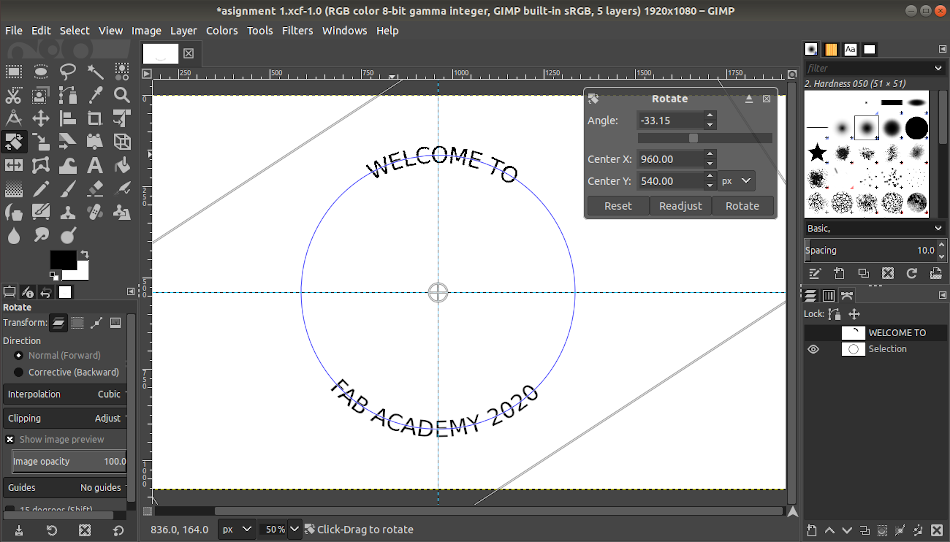Select the Flip tool
The width and height of the screenshot is (950, 542).
click(x=14, y=165)
